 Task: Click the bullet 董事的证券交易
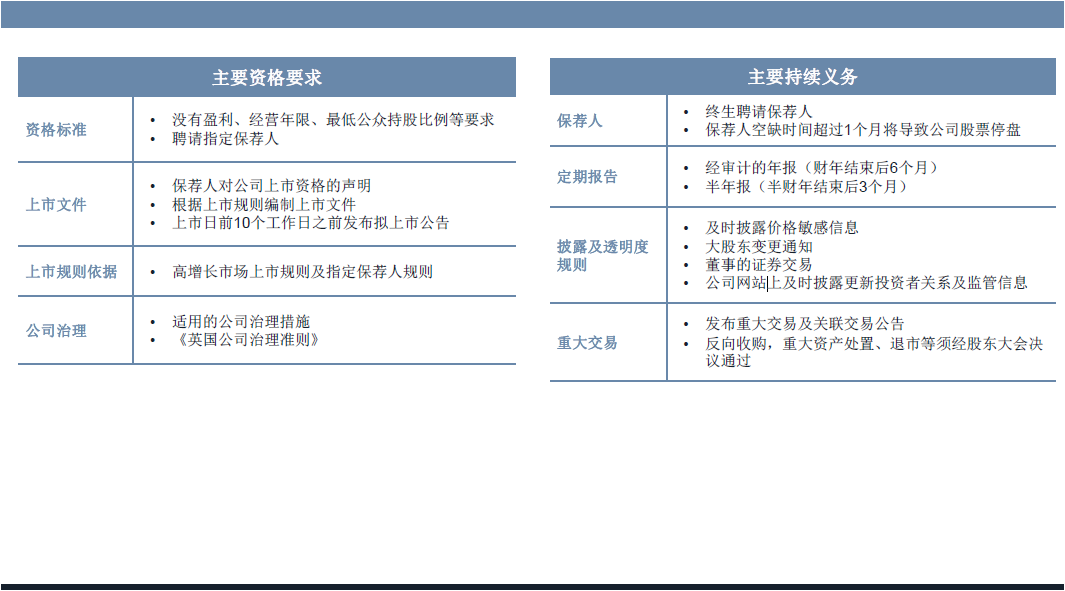click(x=759, y=264)
